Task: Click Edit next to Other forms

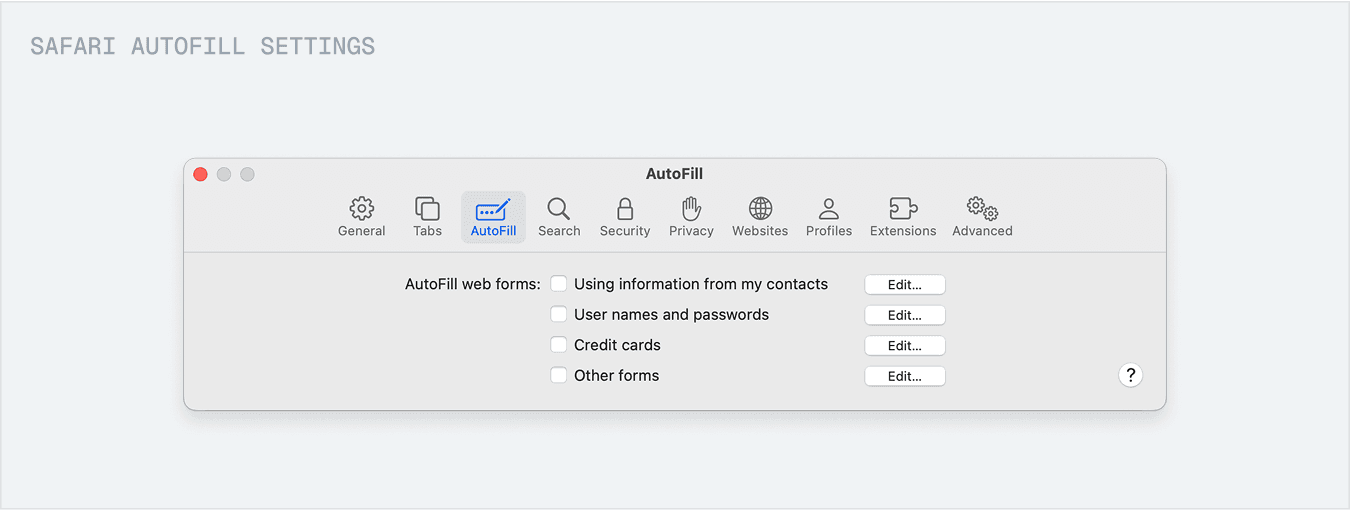Action: [904, 377]
